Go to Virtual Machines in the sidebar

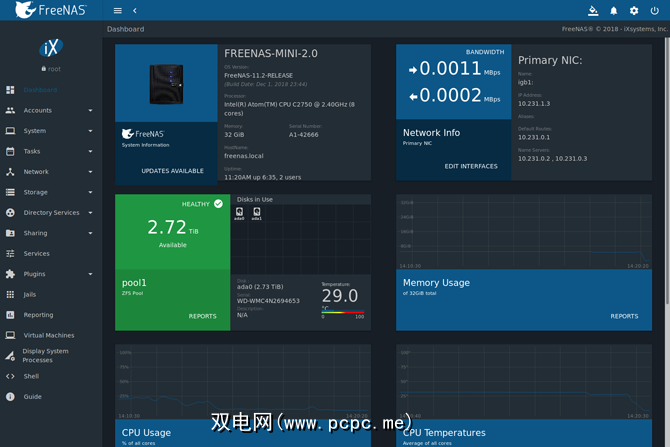(49, 335)
